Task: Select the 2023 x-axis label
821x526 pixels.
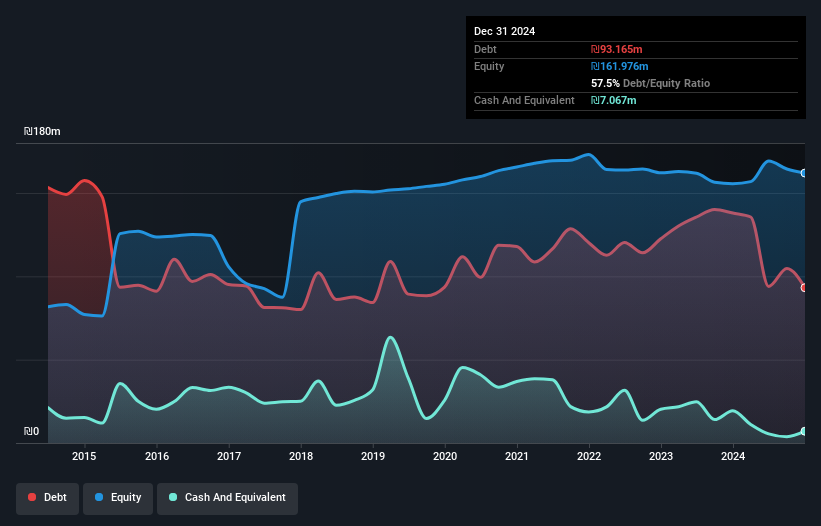Action: pos(661,456)
